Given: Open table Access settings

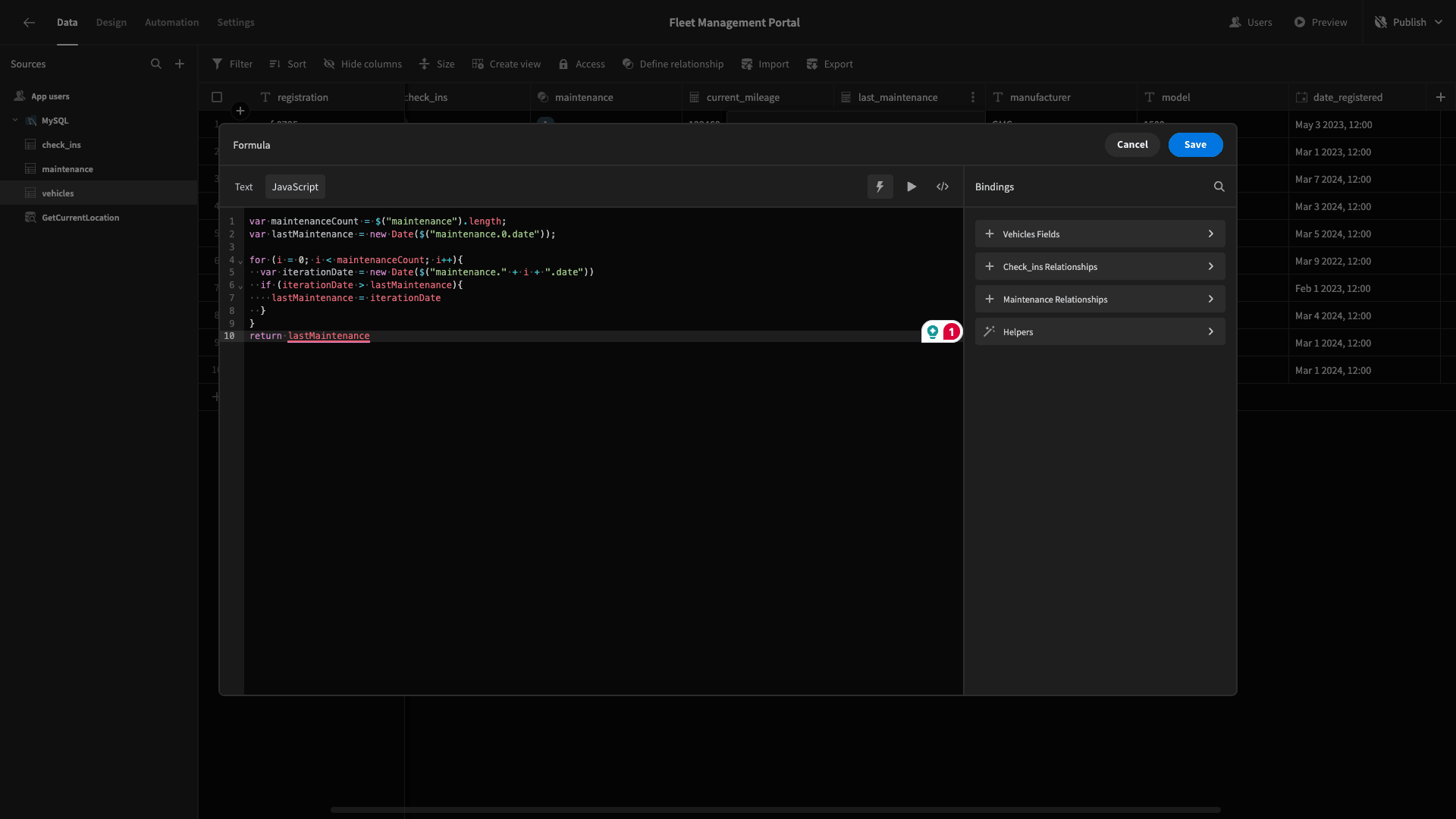Looking at the screenshot, I should (x=582, y=64).
